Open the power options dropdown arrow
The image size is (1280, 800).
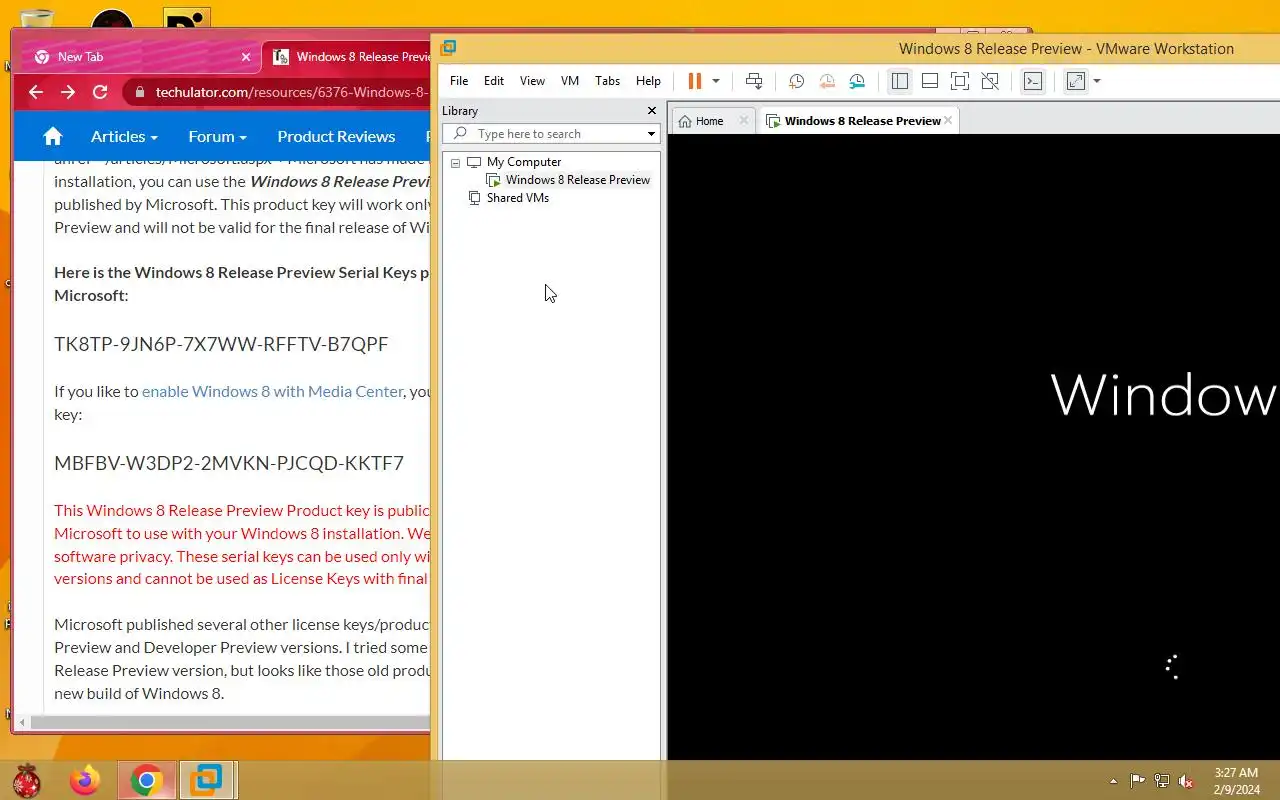click(715, 81)
